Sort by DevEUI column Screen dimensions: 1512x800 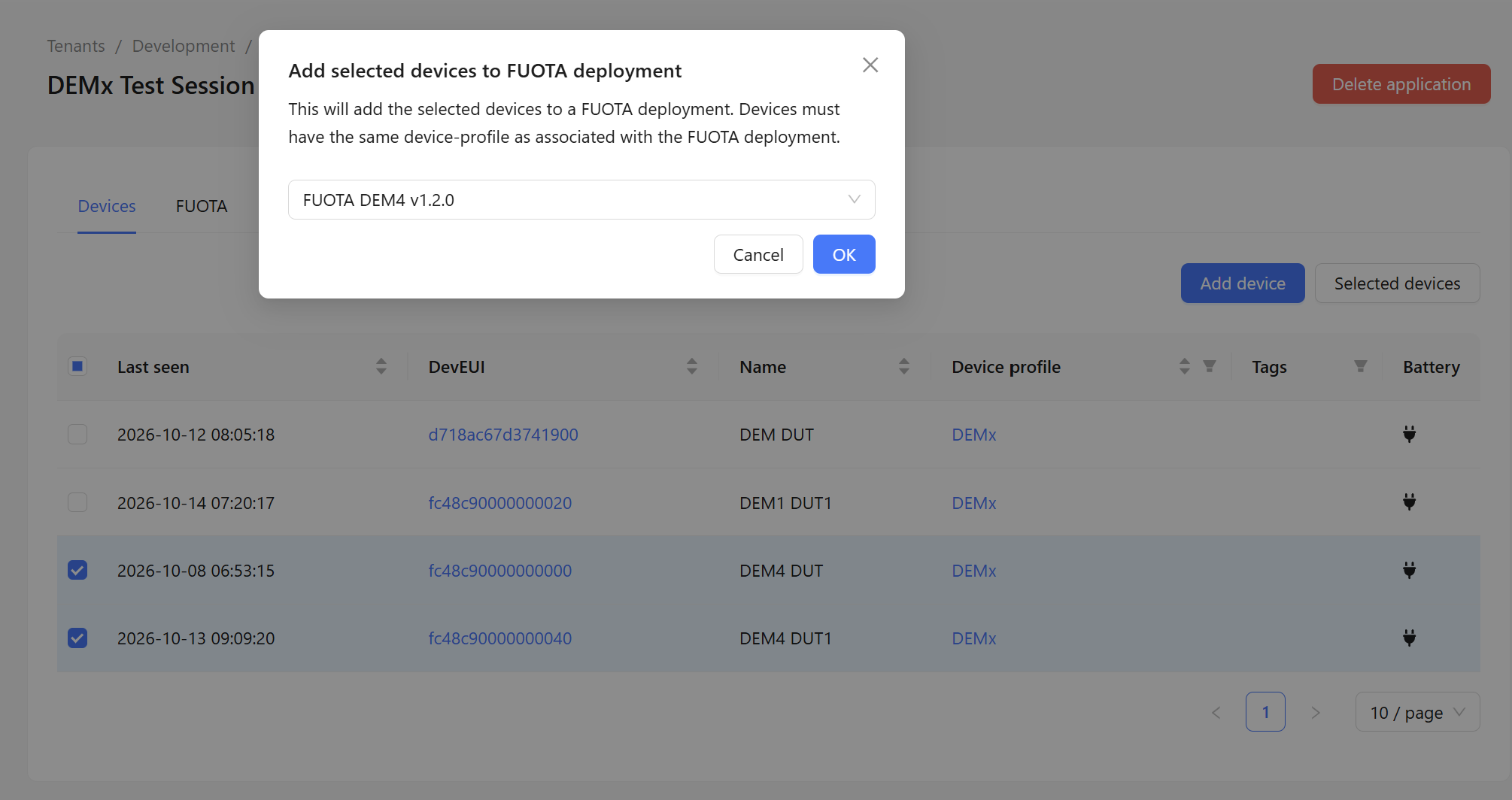pos(692,367)
